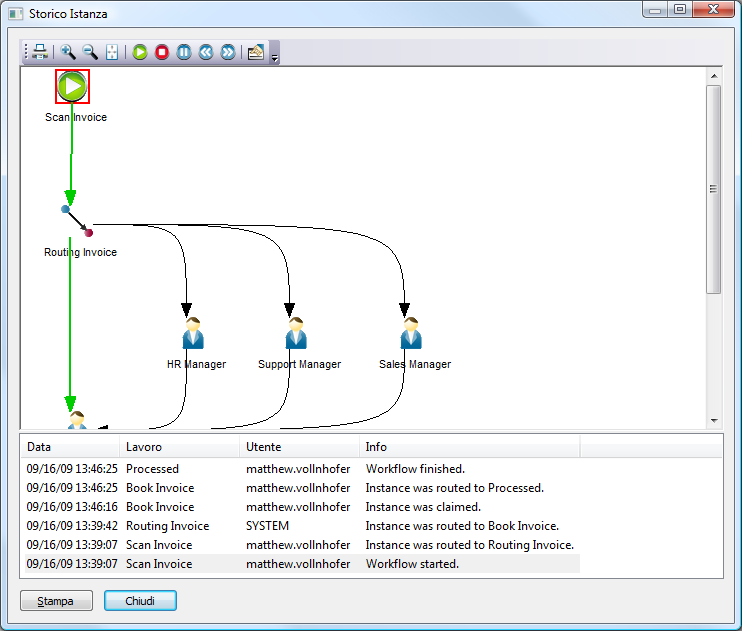Step forward with the fast-forward button
This screenshot has width=742, height=631.
point(228,52)
